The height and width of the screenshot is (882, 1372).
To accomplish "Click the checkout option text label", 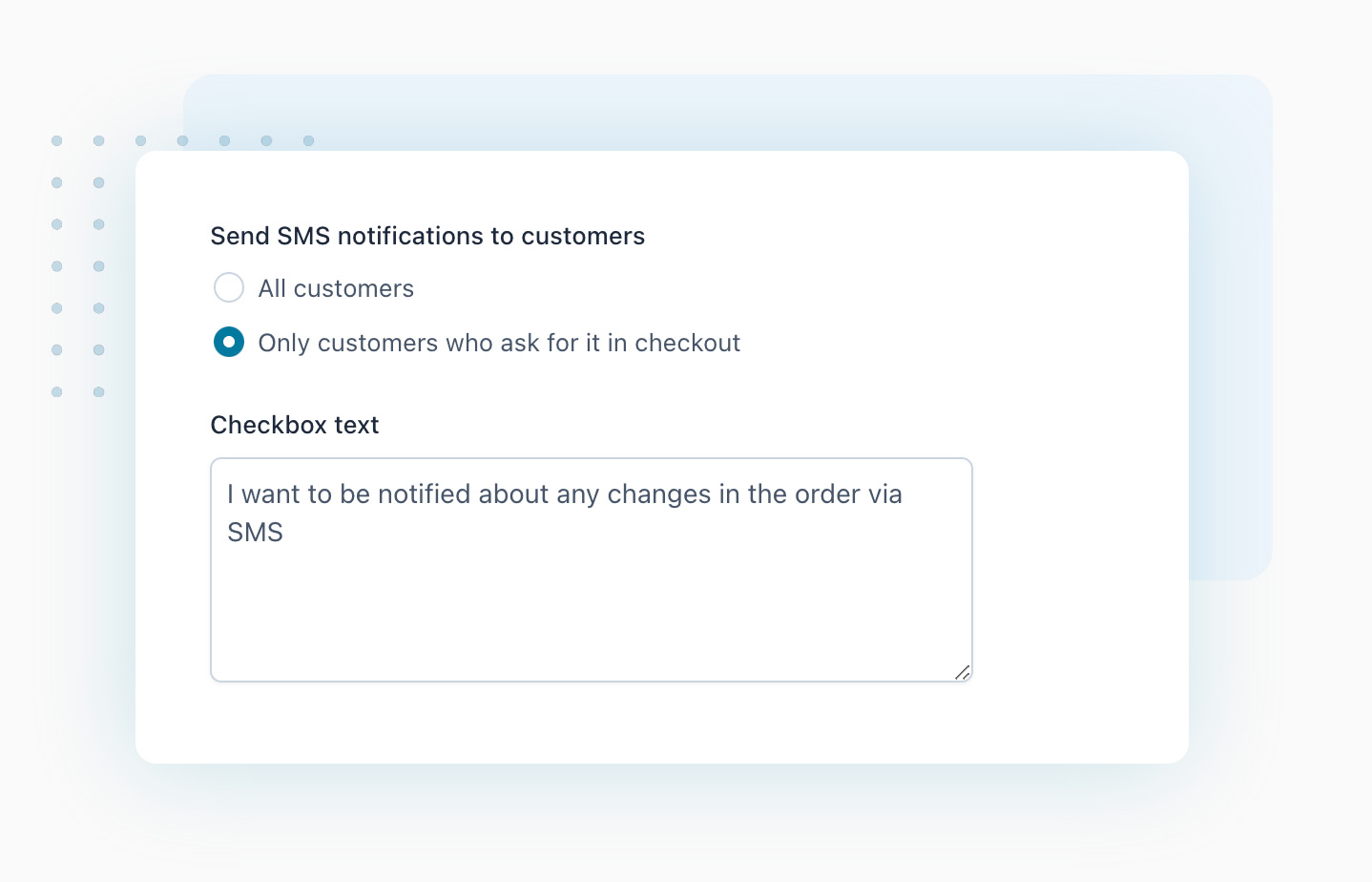I will tap(499, 343).
